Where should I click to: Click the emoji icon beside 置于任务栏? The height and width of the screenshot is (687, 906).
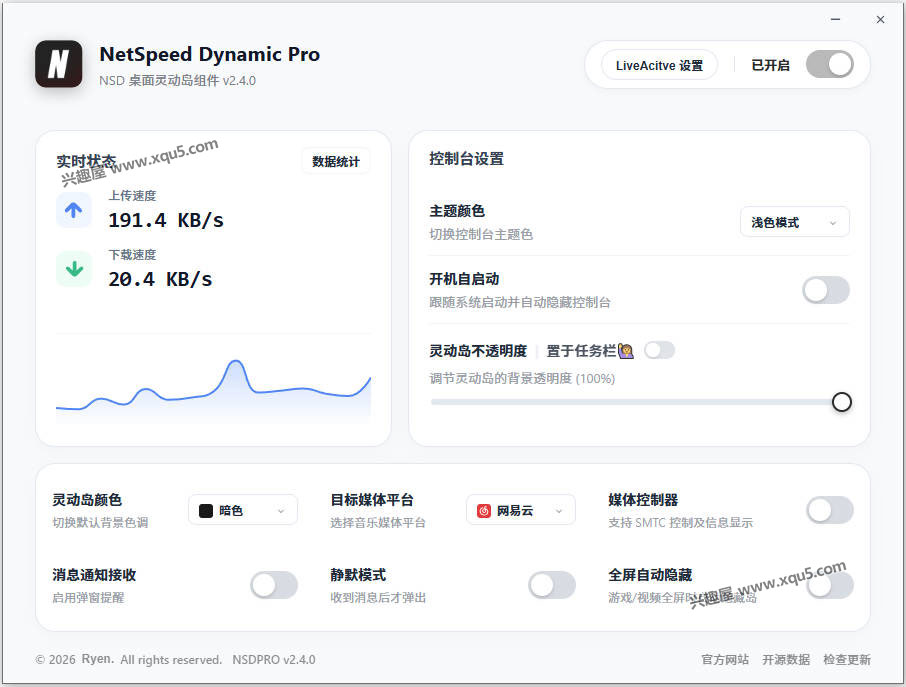(x=626, y=351)
